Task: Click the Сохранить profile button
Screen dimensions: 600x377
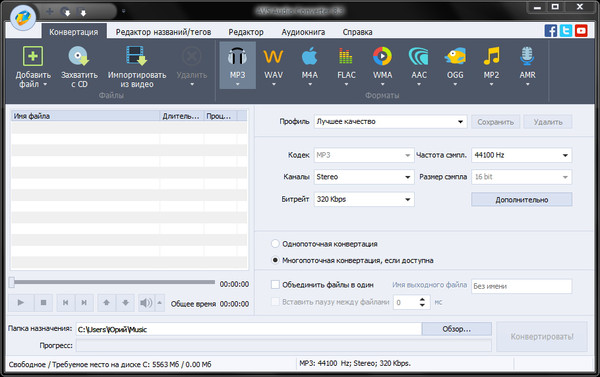Action: tap(495, 122)
